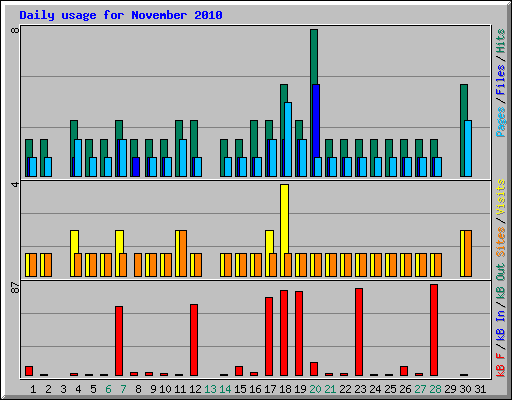
Task: Click the yellow visits bar on day 4
Action: click(74, 241)
